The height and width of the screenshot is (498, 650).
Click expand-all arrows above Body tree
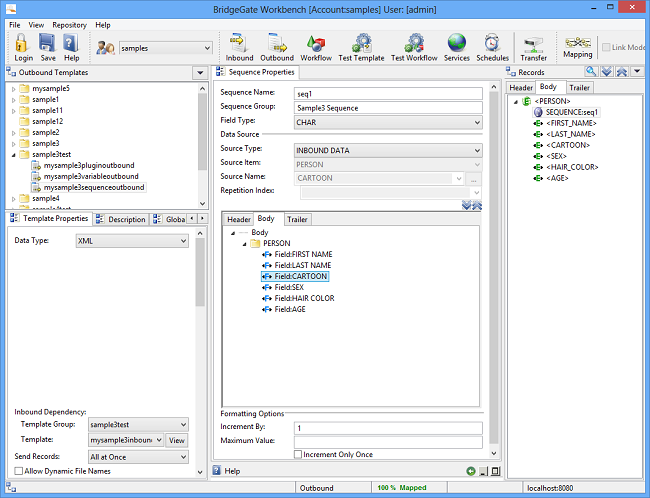click(x=466, y=205)
